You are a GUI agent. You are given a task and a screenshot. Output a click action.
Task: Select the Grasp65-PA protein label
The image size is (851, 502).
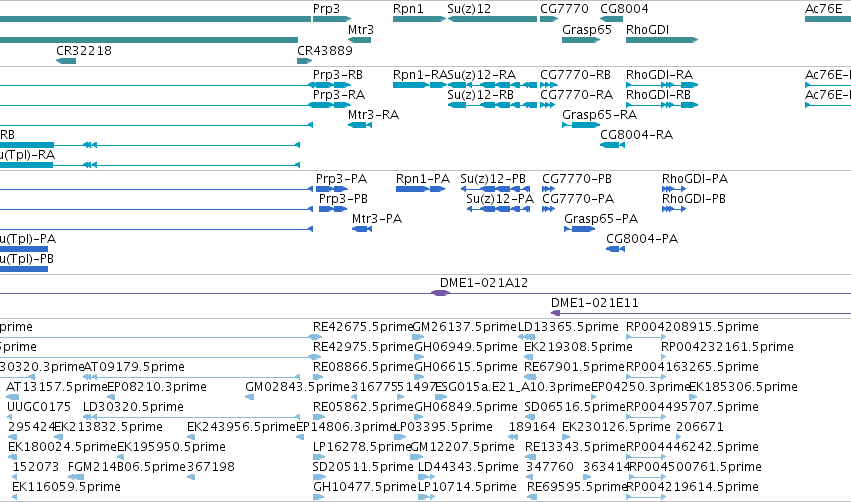(601, 219)
